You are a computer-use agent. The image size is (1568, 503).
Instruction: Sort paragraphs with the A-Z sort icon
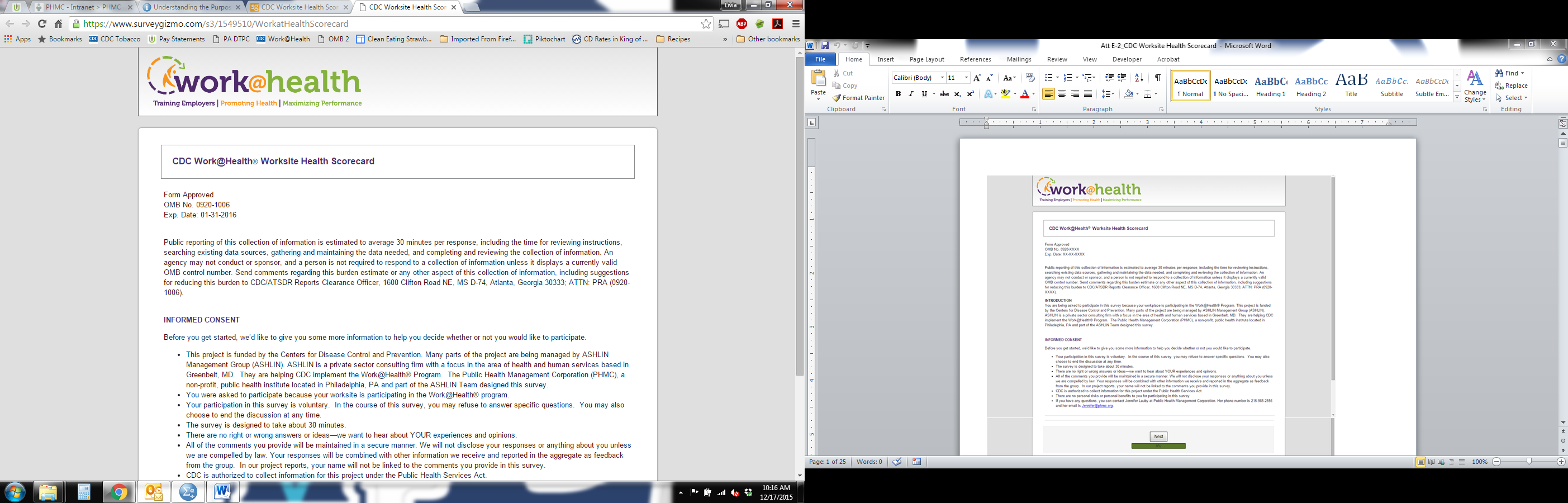1139,78
